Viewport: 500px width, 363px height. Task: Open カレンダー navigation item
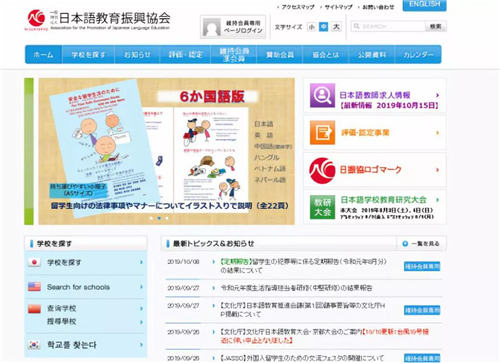[x=418, y=54]
